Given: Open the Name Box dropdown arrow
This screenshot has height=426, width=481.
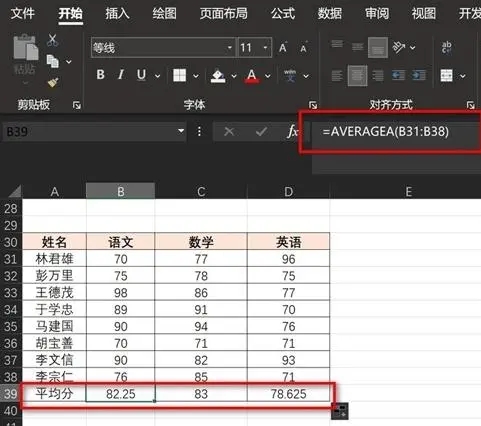Looking at the screenshot, I should (181, 131).
